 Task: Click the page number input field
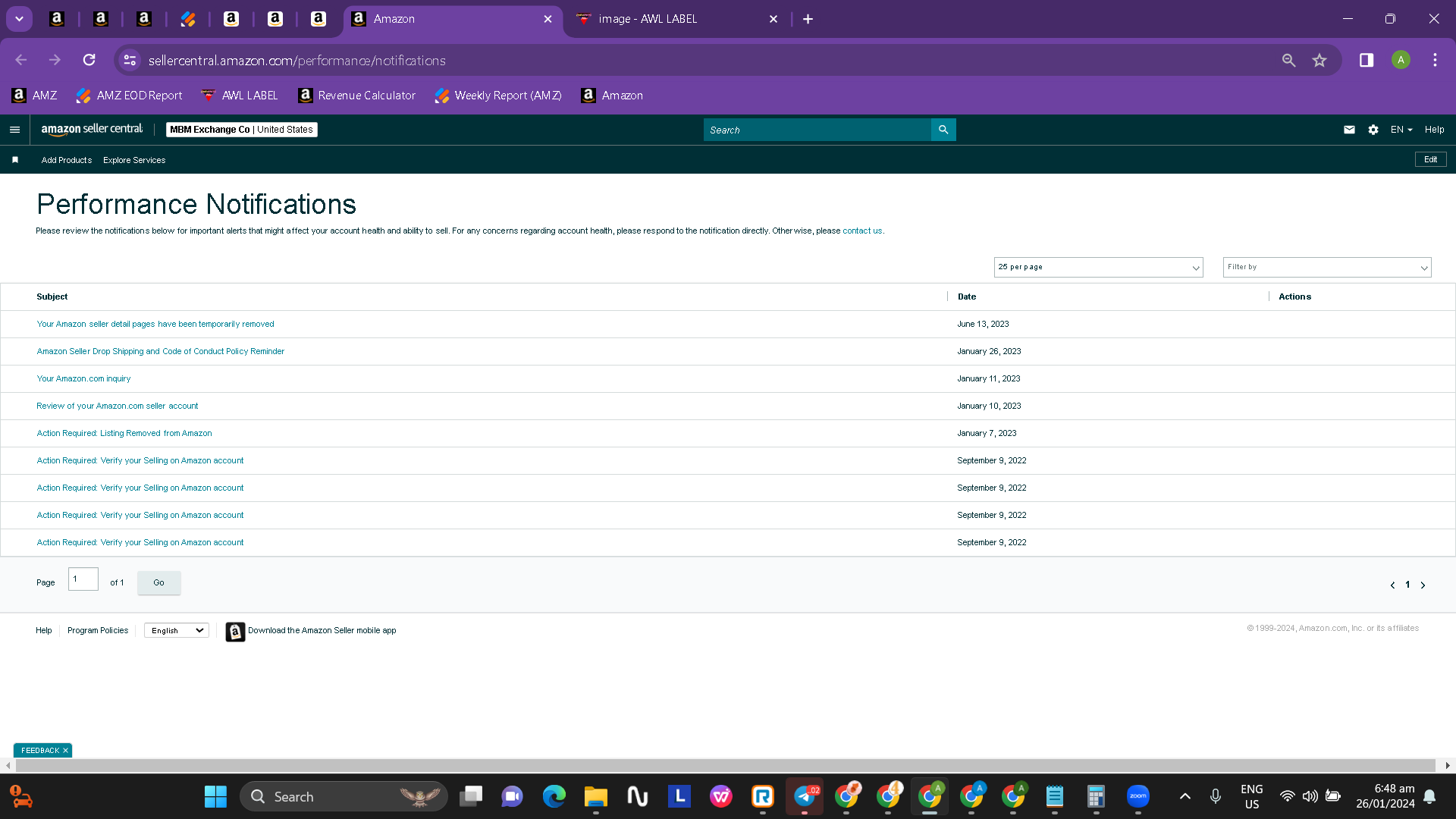coord(83,579)
